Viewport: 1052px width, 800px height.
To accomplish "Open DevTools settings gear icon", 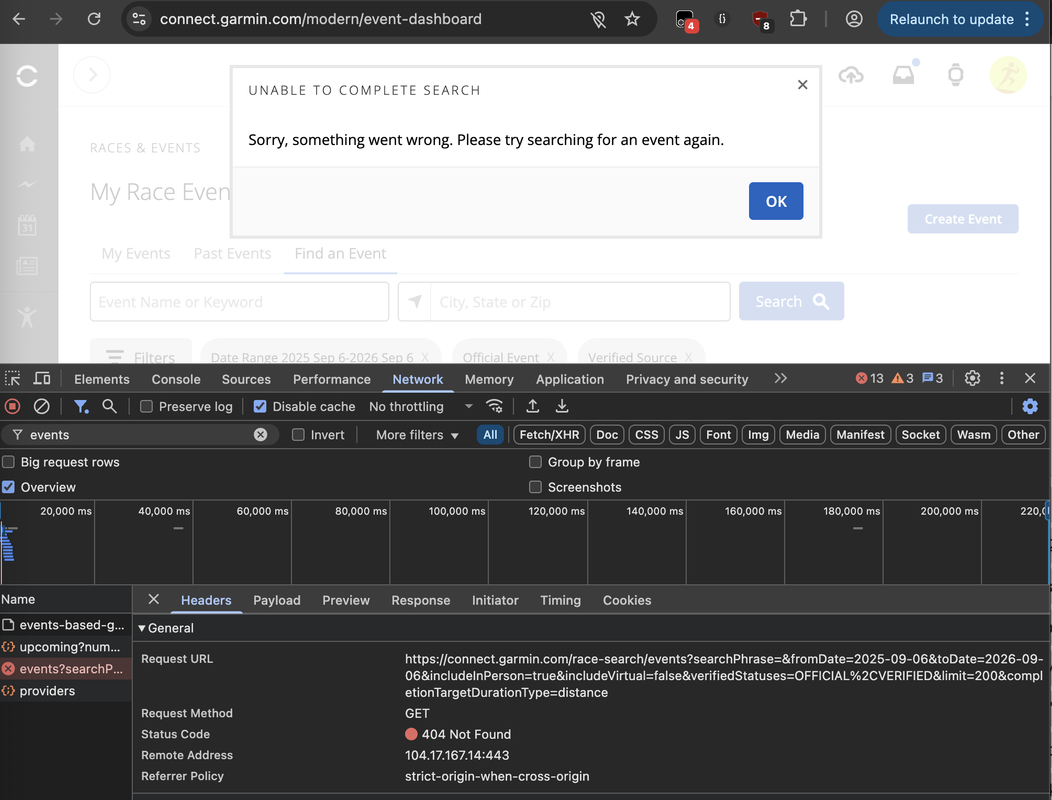I will [971, 379].
